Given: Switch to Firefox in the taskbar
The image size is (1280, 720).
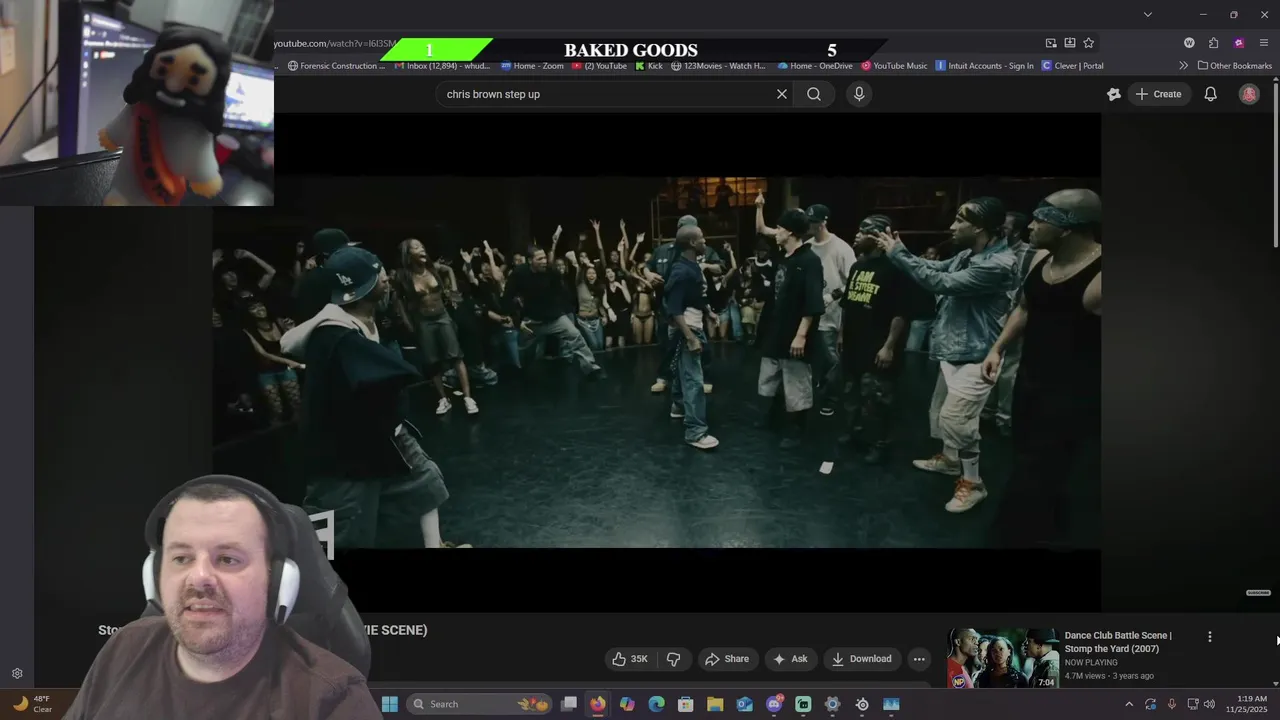Looking at the screenshot, I should 597,704.
